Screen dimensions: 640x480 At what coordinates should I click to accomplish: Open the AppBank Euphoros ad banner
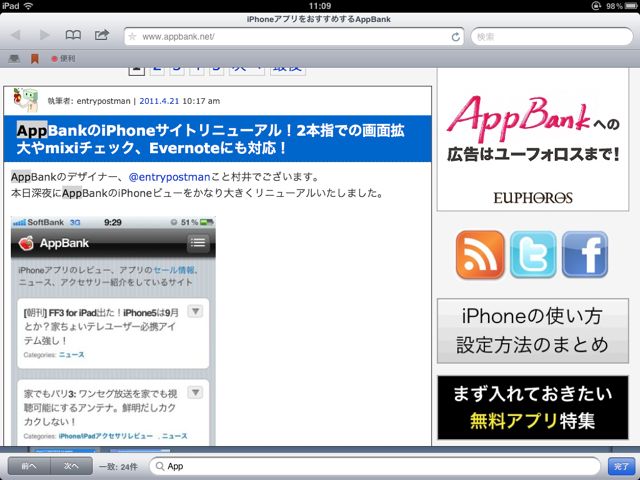pyautogui.click(x=533, y=140)
